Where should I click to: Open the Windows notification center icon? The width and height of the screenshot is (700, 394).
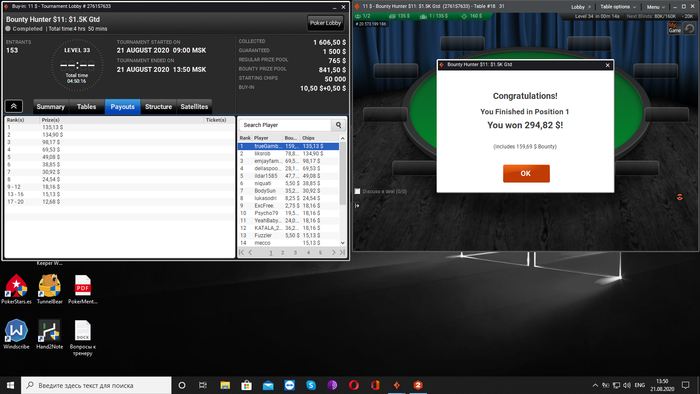(686, 385)
